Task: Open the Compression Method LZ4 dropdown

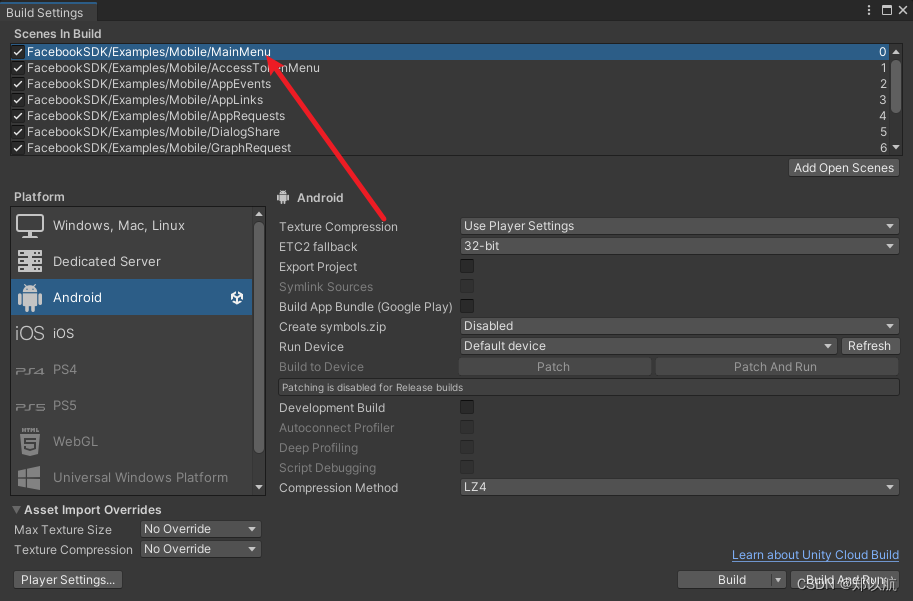Action: click(x=680, y=487)
